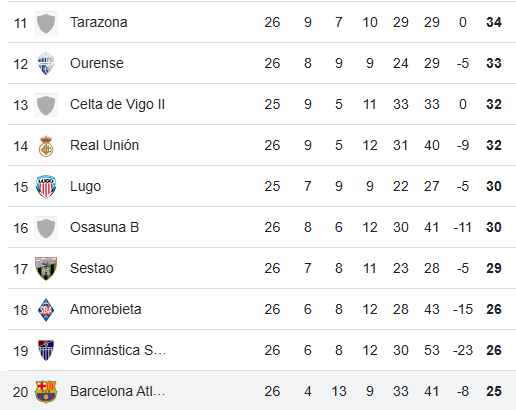Click the Barcelona Atl… club crest
The height and width of the screenshot is (410, 516).
click(x=46, y=392)
